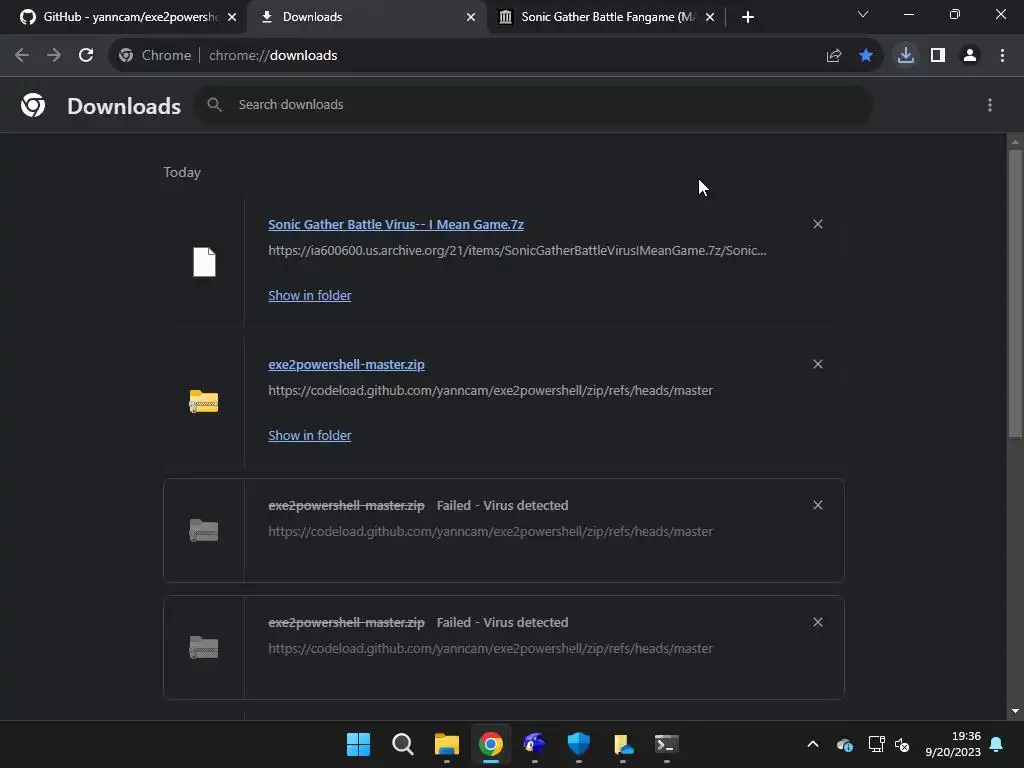The image size is (1024, 768).
Task: Click the Today date heading
Action: pyautogui.click(x=182, y=172)
